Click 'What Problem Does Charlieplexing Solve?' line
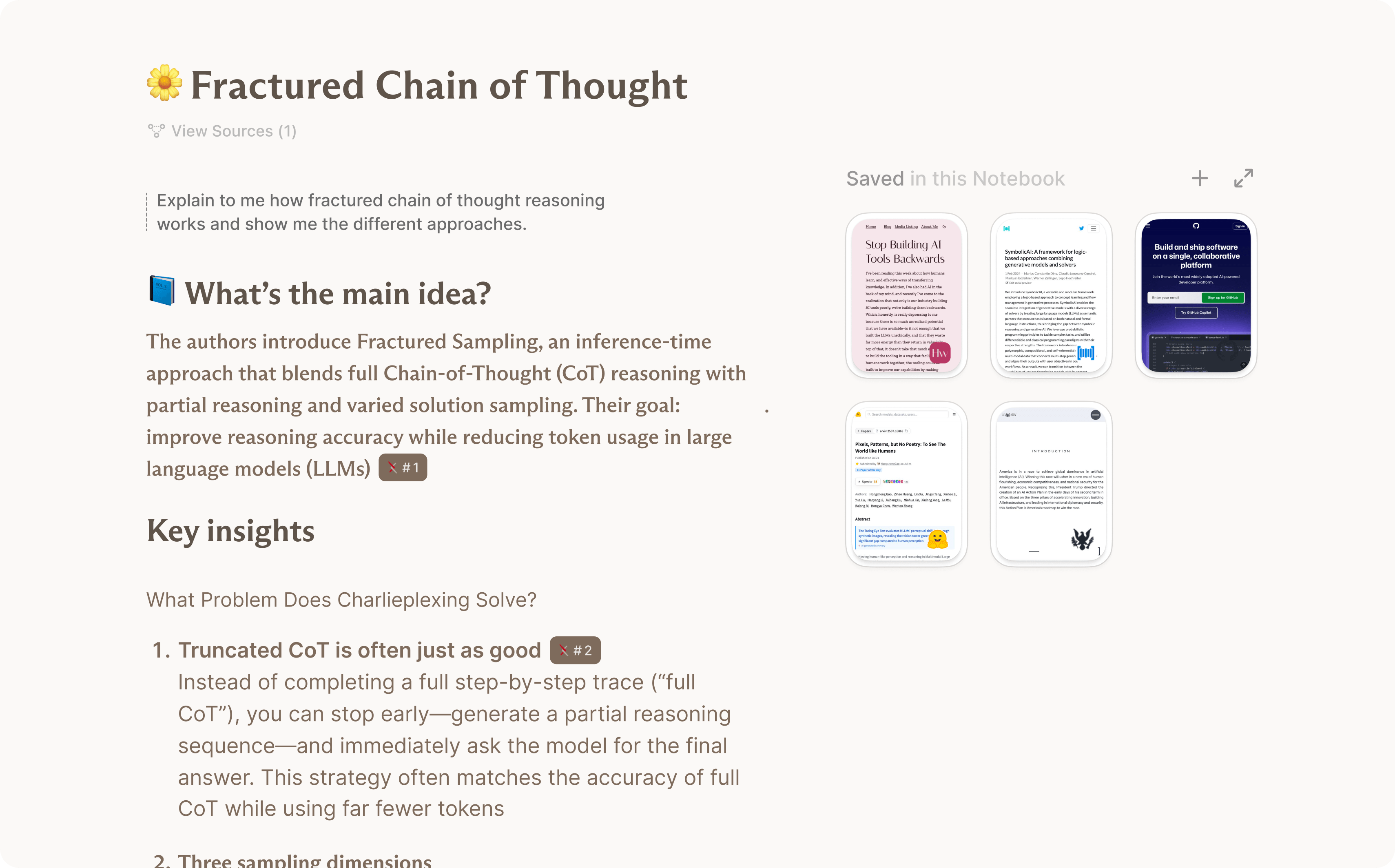1395x868 pixels. (x=341, y=600)
